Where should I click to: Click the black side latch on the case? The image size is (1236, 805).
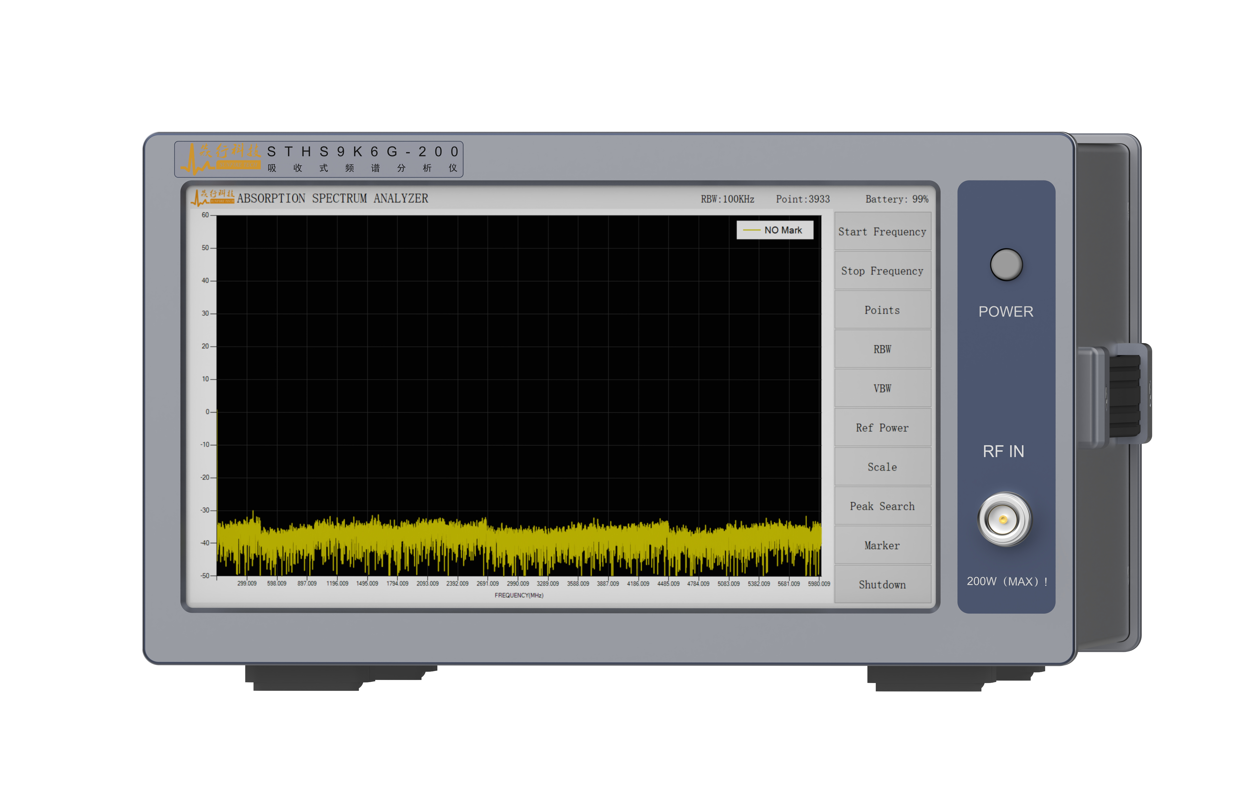click(x=1124, y=396)
